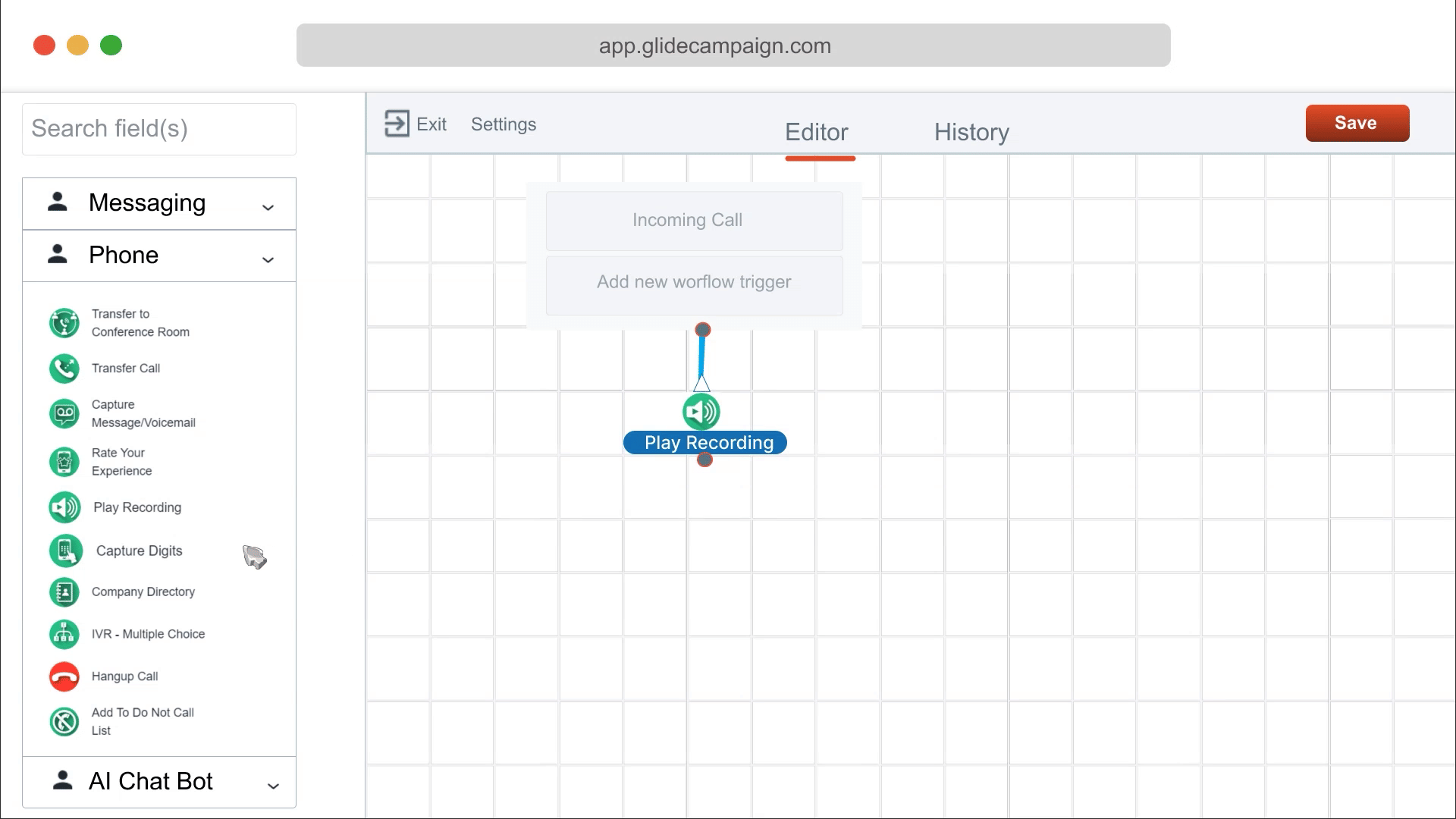The width and height of the screenshot is (1456, 819).
Task: Click the Rate Your Experience icon
Action: click(64, 462)
